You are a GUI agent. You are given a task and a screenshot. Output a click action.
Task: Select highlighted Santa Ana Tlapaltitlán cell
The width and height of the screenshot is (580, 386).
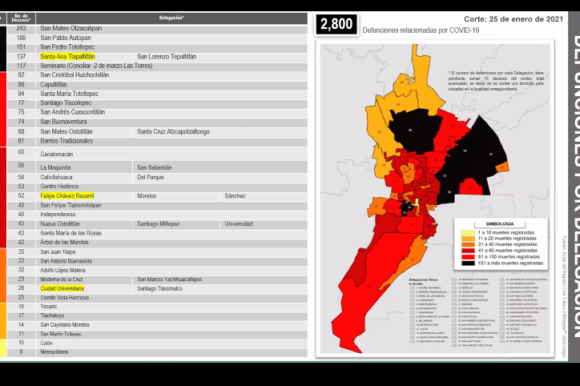pyautogui.click(x=68, y=57)
